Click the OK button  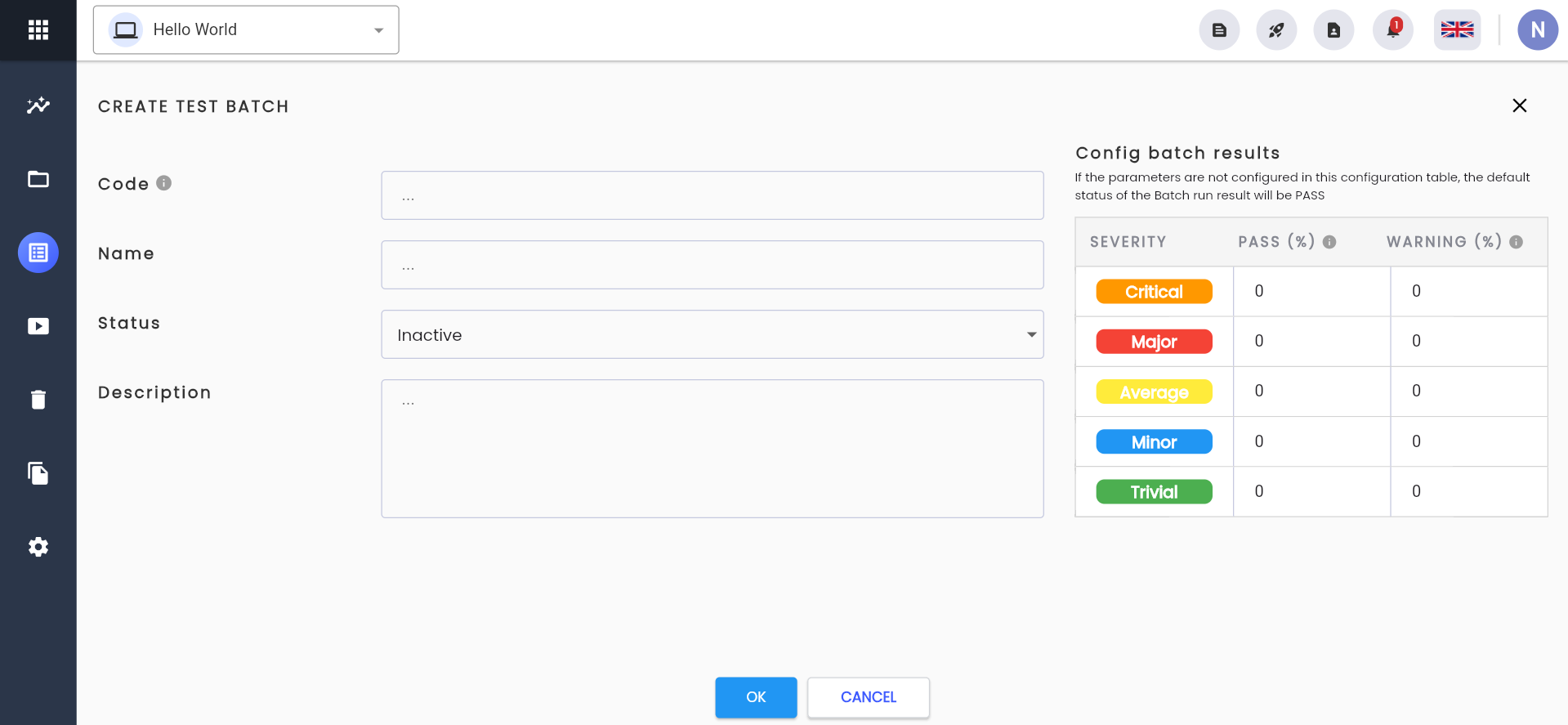pos(756,697)
